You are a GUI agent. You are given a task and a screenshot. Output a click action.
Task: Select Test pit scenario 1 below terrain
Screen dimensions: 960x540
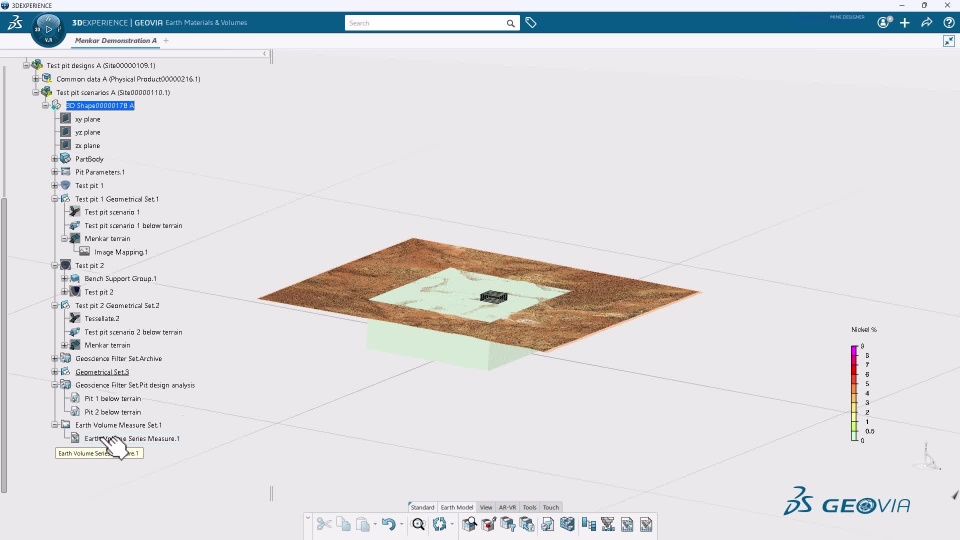pos(133,225)
